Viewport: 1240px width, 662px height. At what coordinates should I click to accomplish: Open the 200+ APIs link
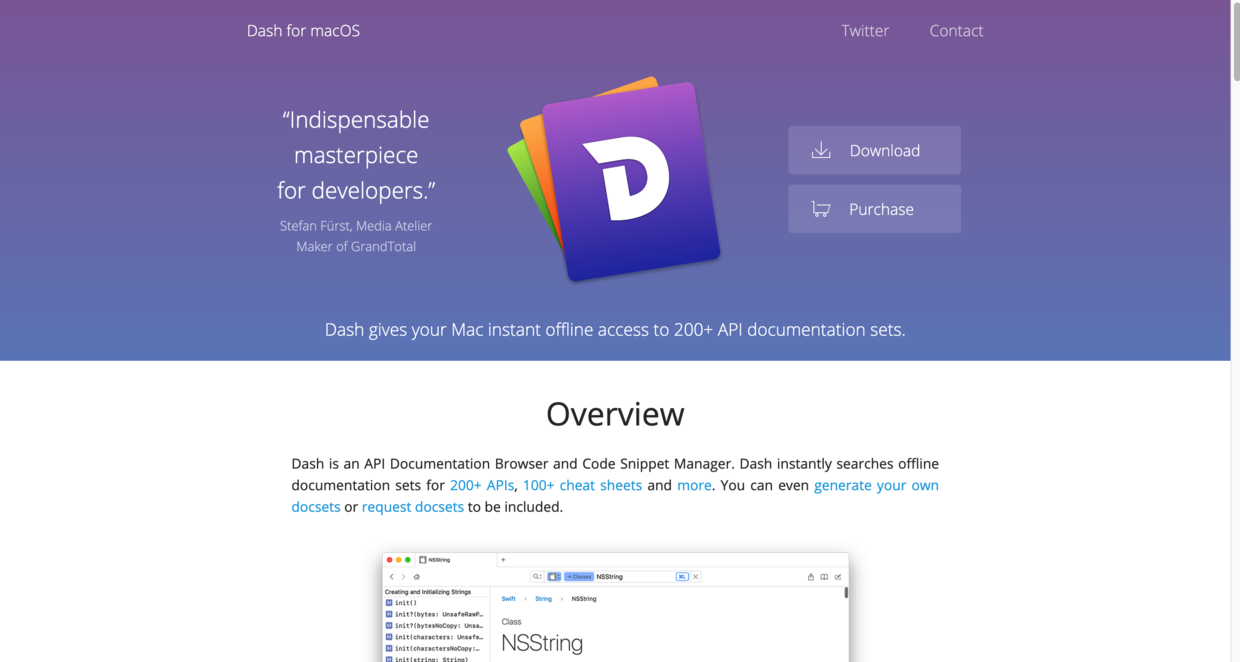coord(482,485)
